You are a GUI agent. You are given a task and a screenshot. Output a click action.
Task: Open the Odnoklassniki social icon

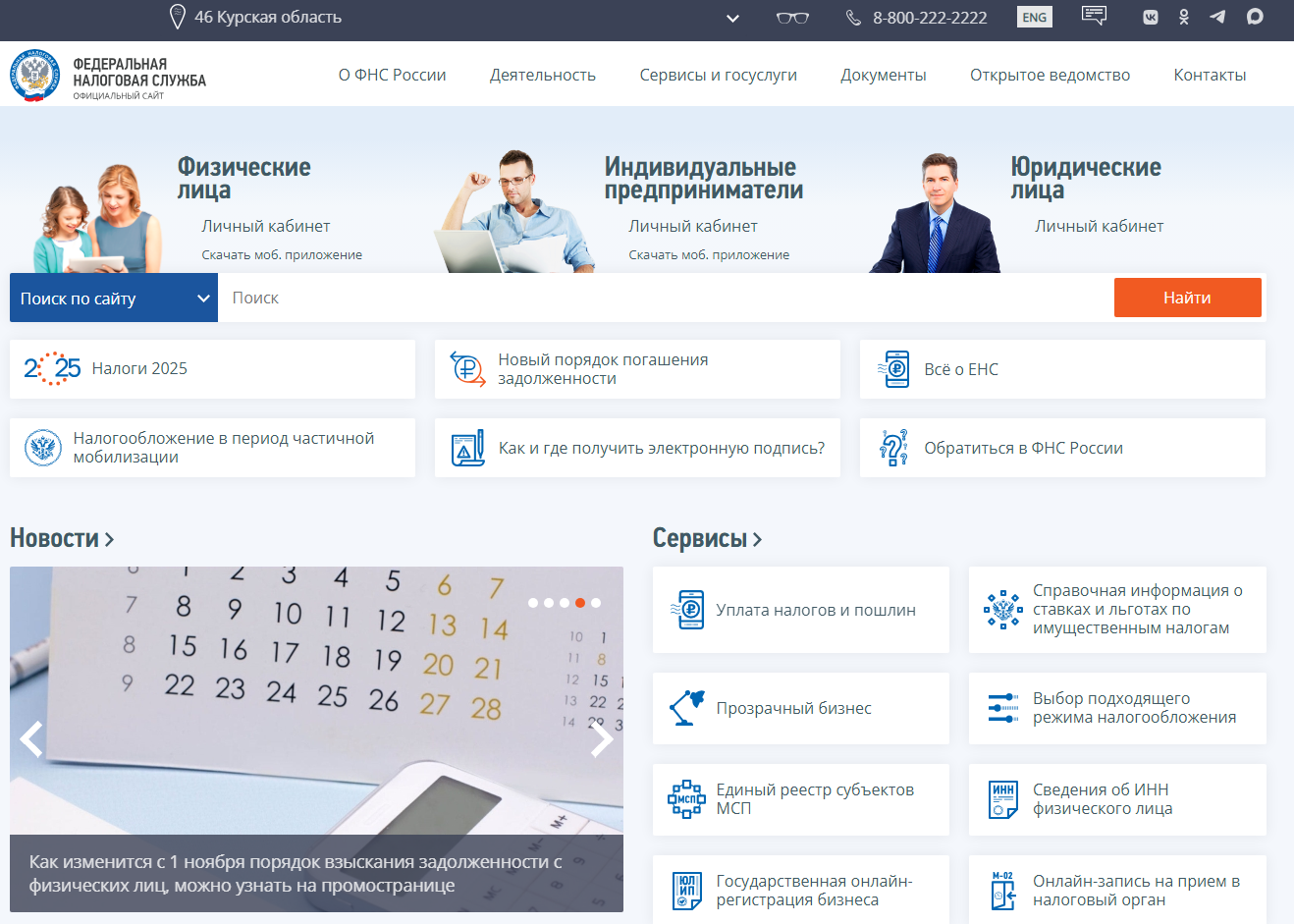coord(1184,17)
